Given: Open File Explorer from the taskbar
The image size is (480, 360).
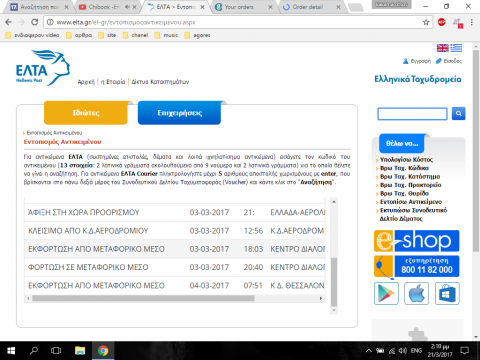Looking at the screenshot, I should coord(80,351).
